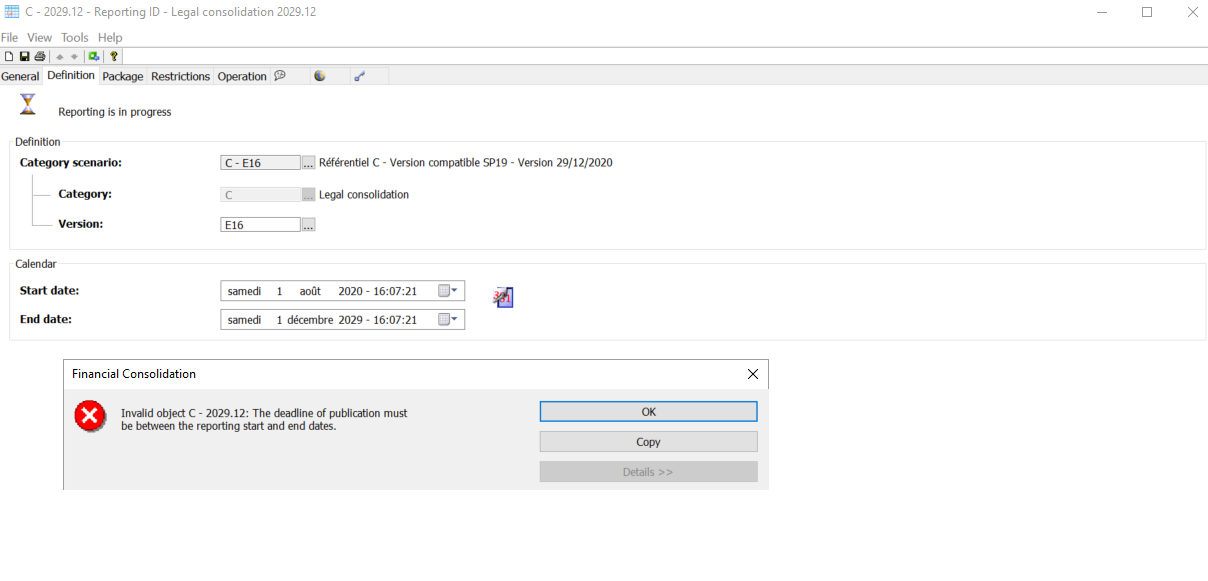The height and width of the screenshot is (581, 1208).
Task: Click the 'End date:' label
Action: coord(46,320)
